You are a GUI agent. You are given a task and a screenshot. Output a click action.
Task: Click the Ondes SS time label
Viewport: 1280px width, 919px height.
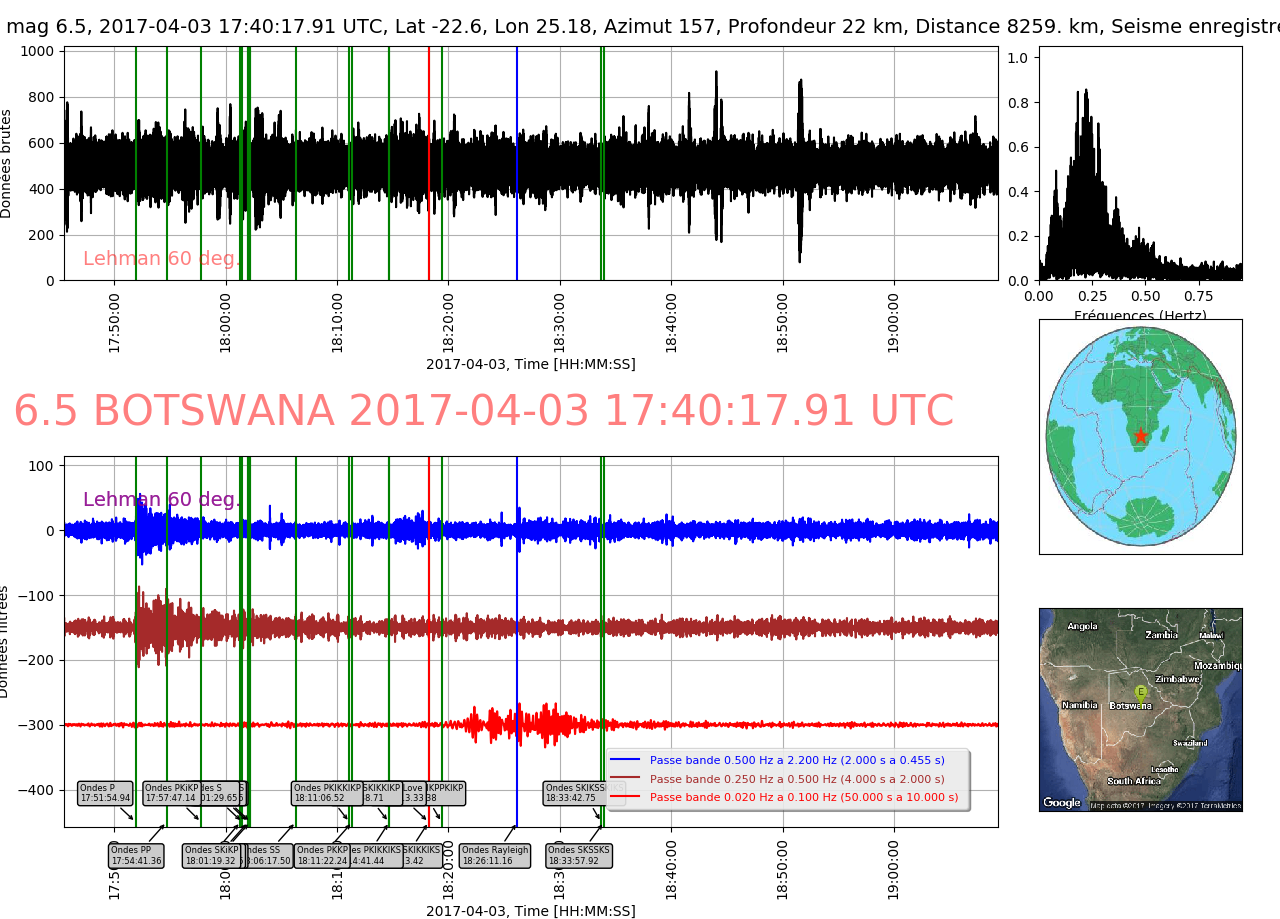pos(268,856)
